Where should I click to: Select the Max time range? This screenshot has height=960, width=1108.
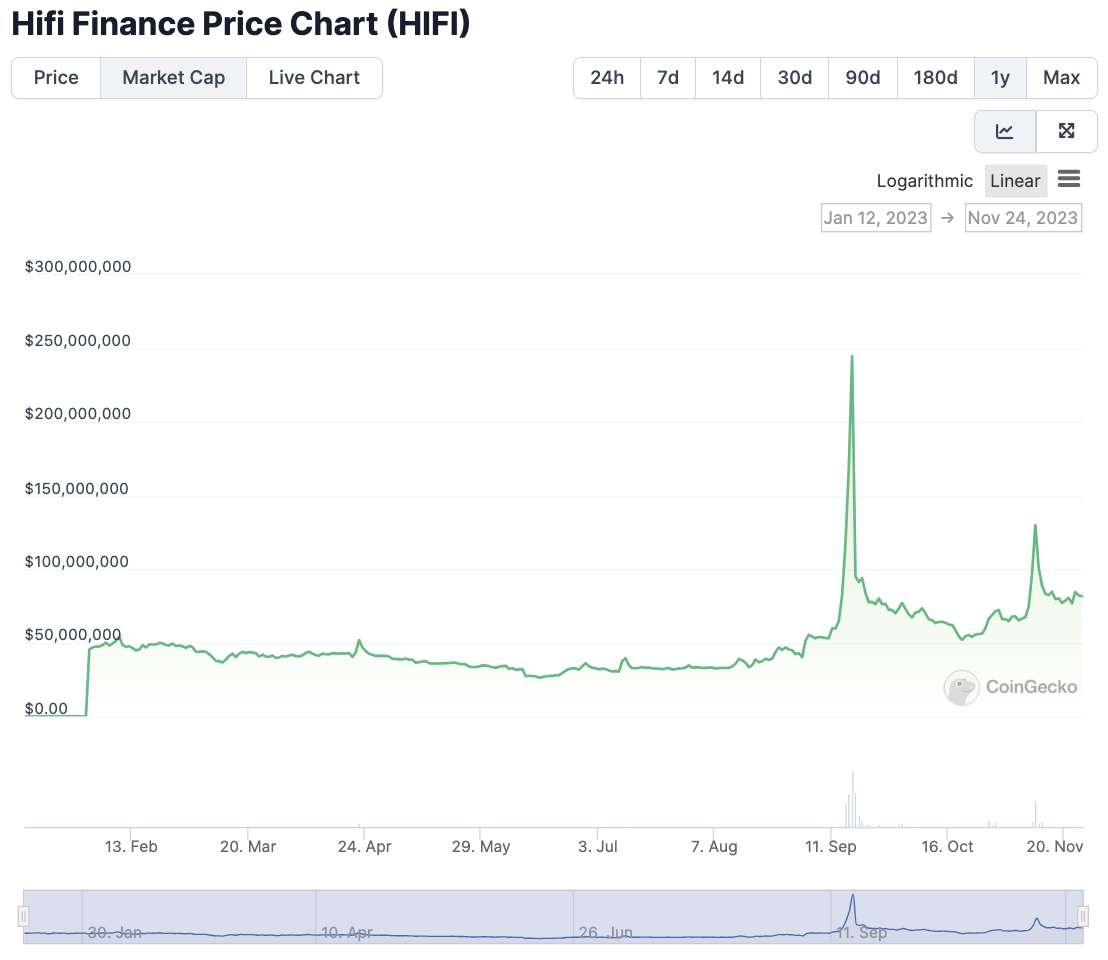coord(1061,78)
